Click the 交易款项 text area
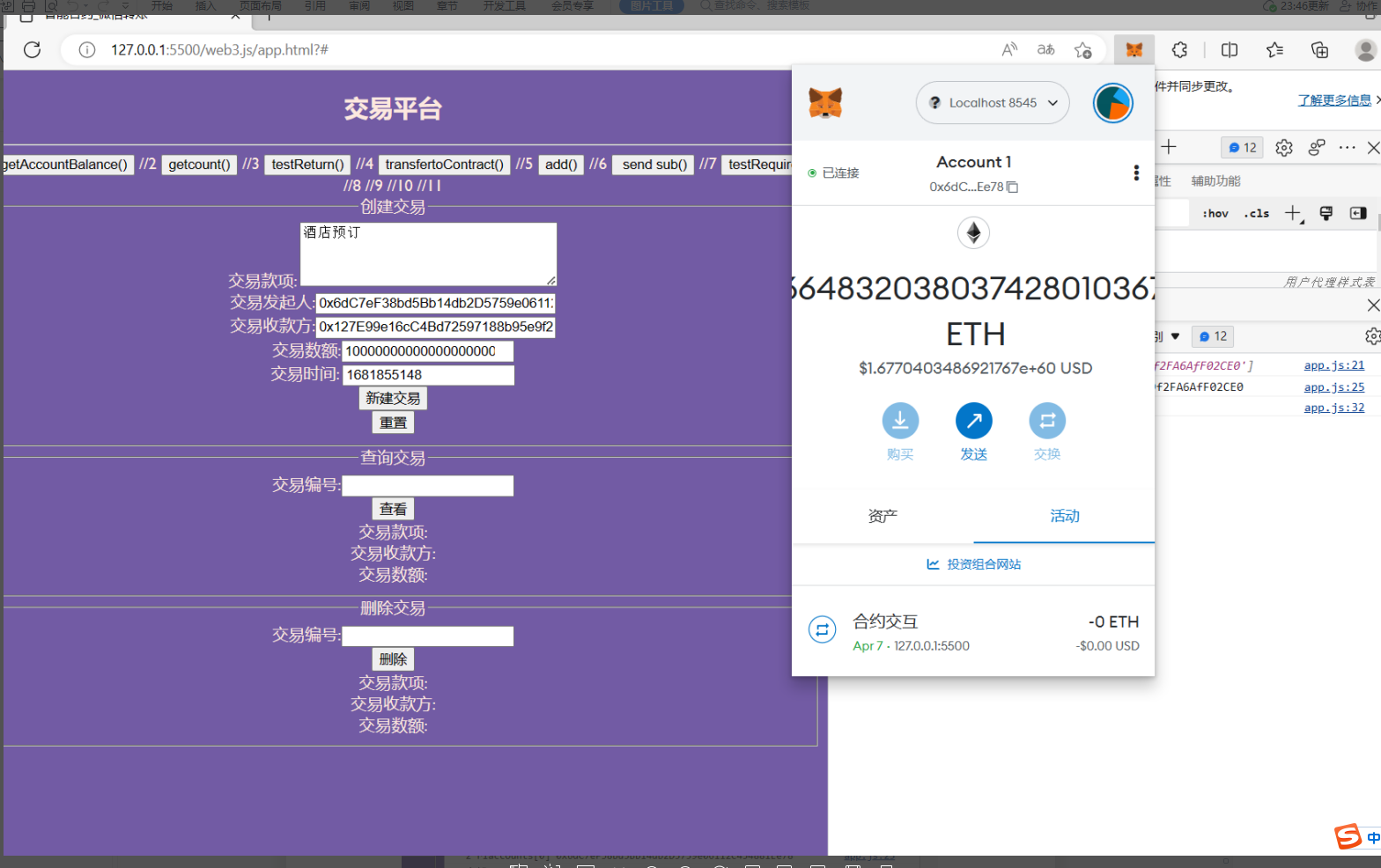Screen dimensions: 1381x868 (428, 254)
